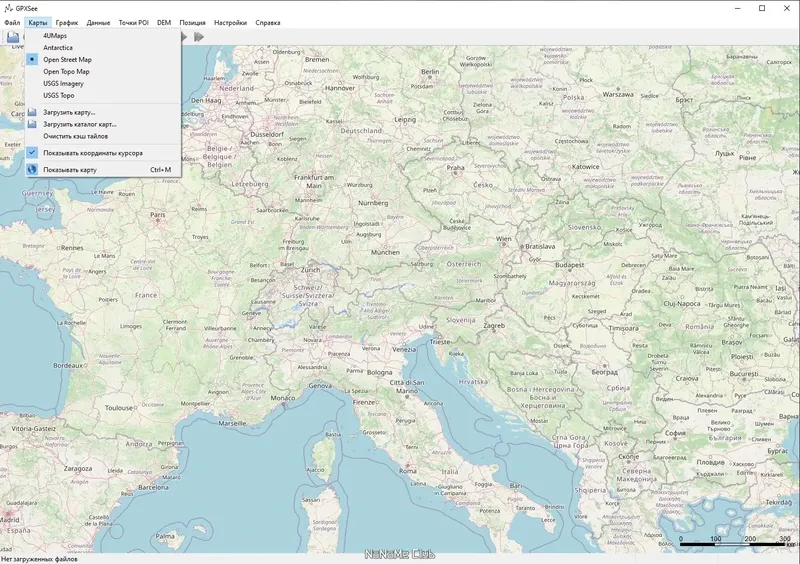Expand the Настройки menu
Viewport: 800px width, 564px height.
coord(230,22)
